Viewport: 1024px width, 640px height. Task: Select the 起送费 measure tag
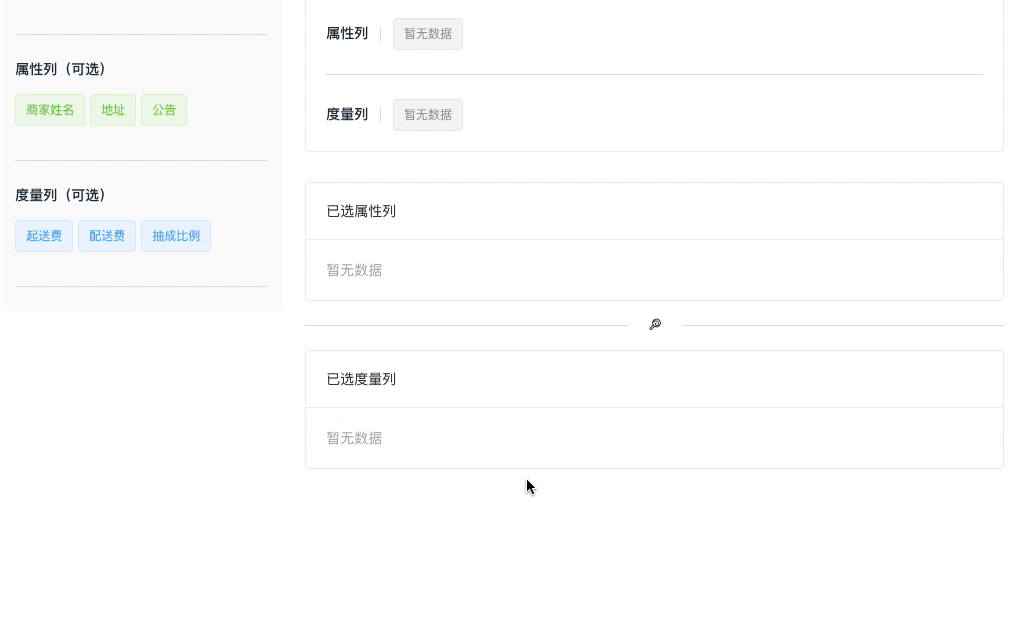pos(43,236)
